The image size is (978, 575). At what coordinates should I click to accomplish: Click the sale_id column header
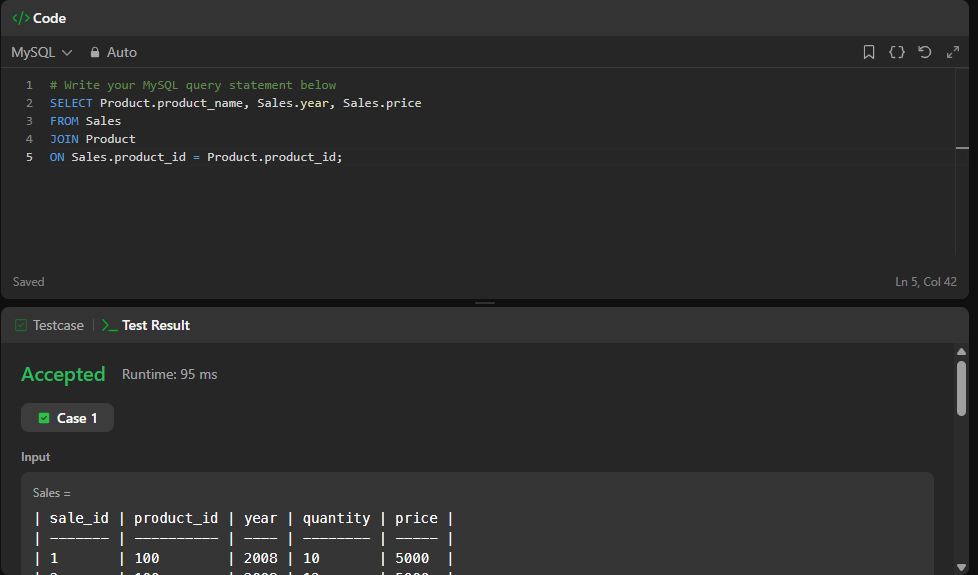tap(79, 518)
